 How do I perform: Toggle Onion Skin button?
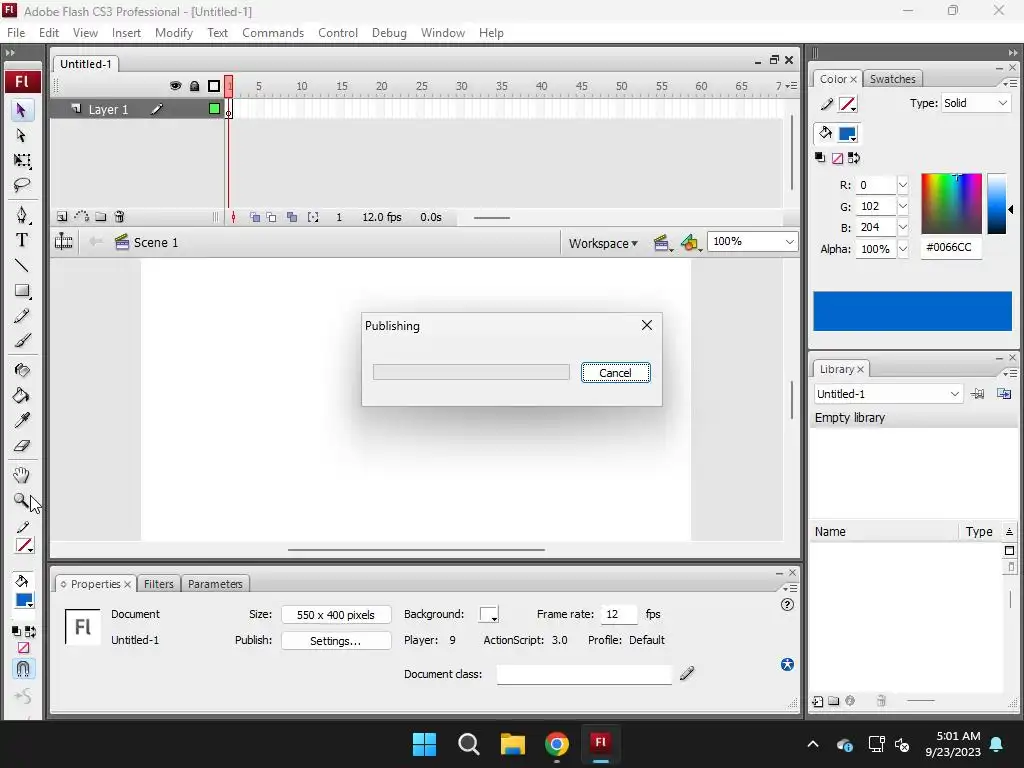pyautogui.click(x=255, y=217)
